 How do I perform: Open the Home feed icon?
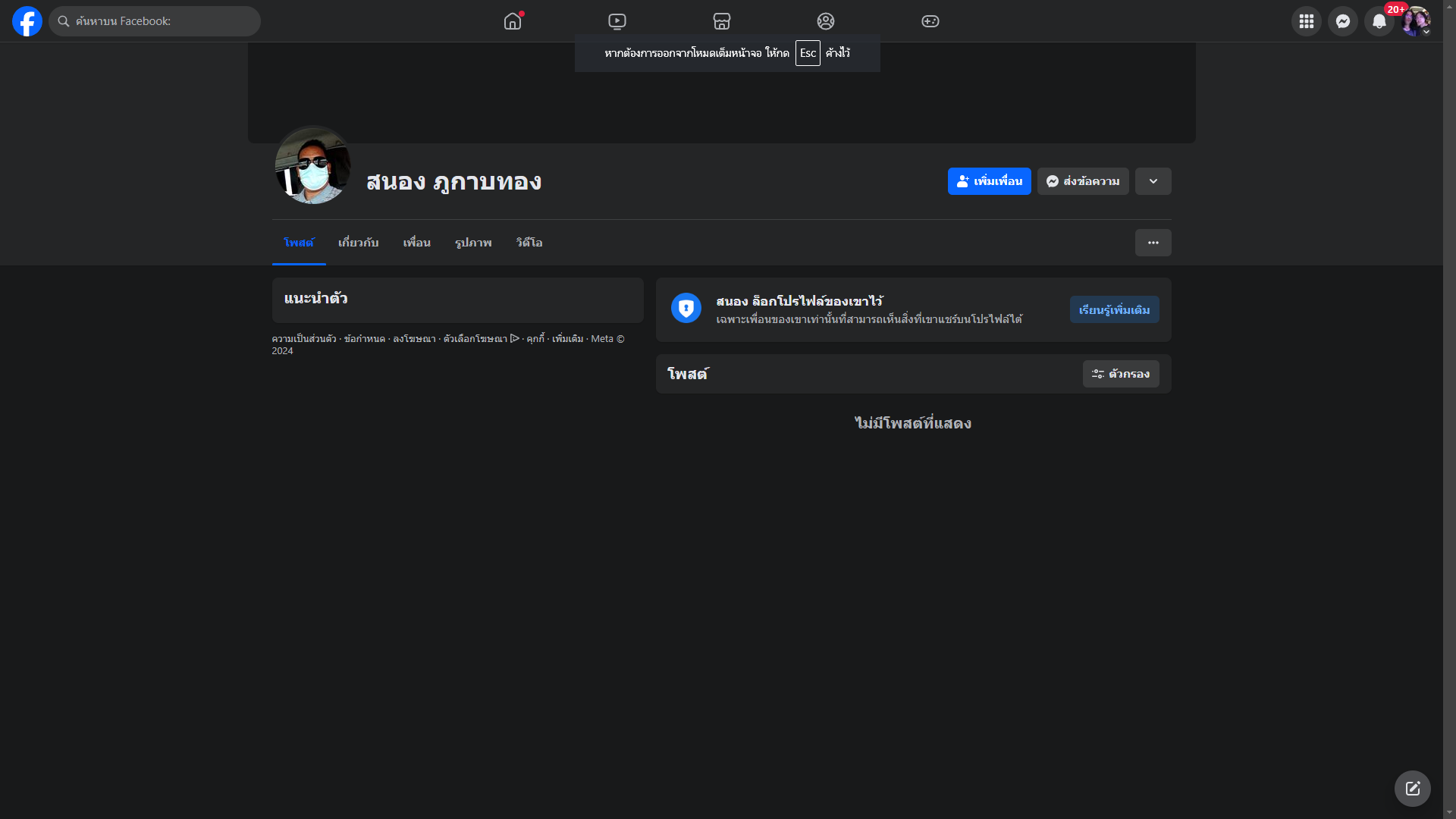click(513, 21)
